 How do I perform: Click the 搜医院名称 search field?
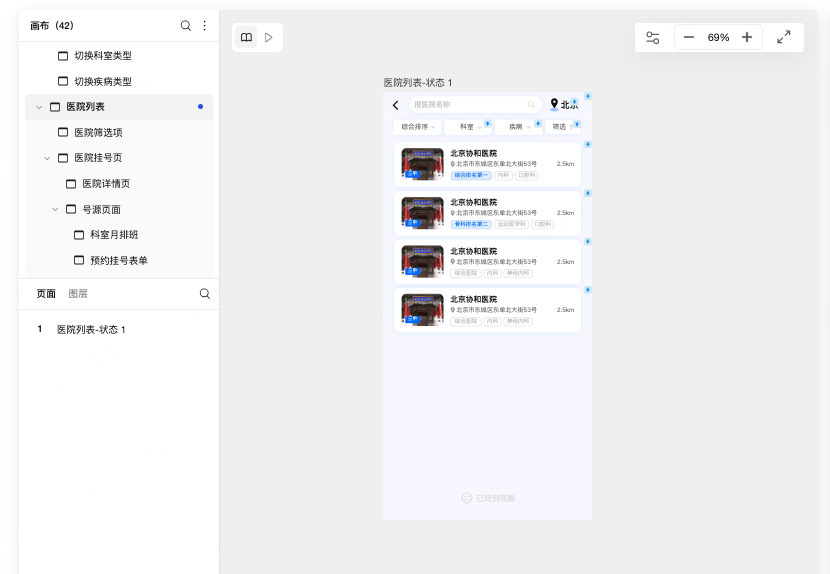[x=475, y=105]
